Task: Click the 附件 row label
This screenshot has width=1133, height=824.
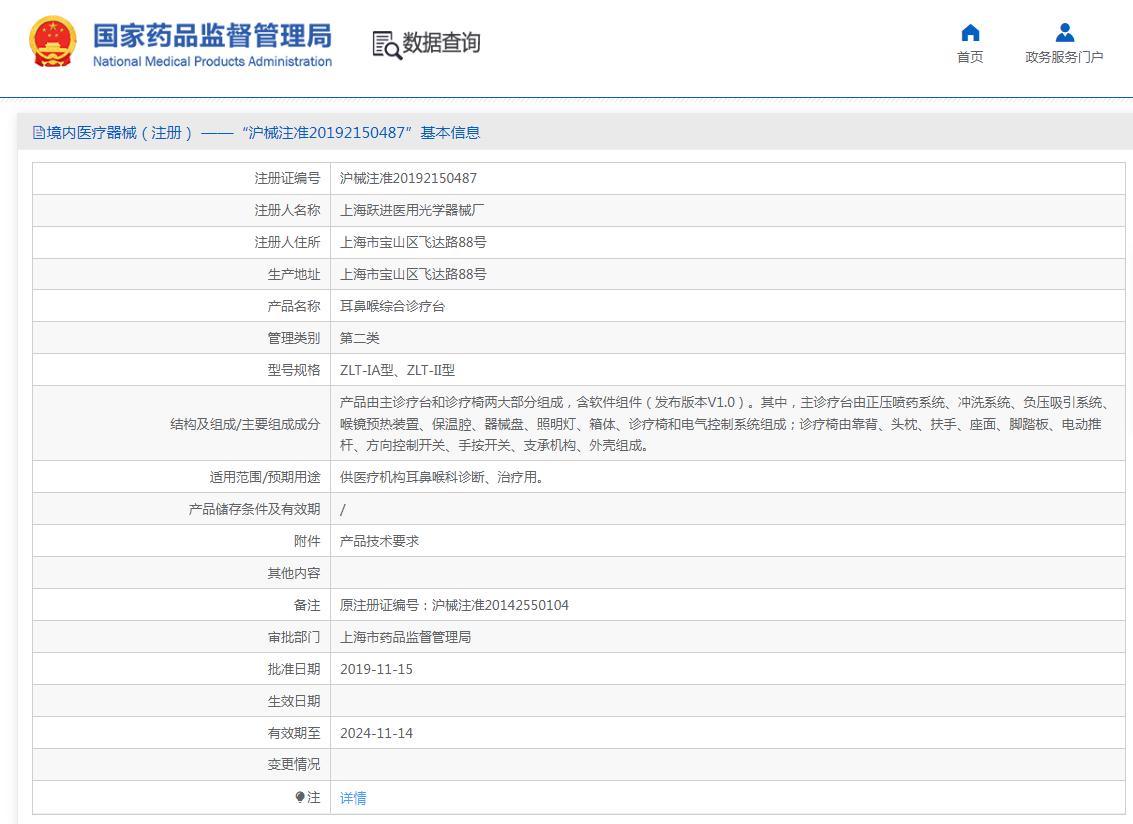Action: 307,541
